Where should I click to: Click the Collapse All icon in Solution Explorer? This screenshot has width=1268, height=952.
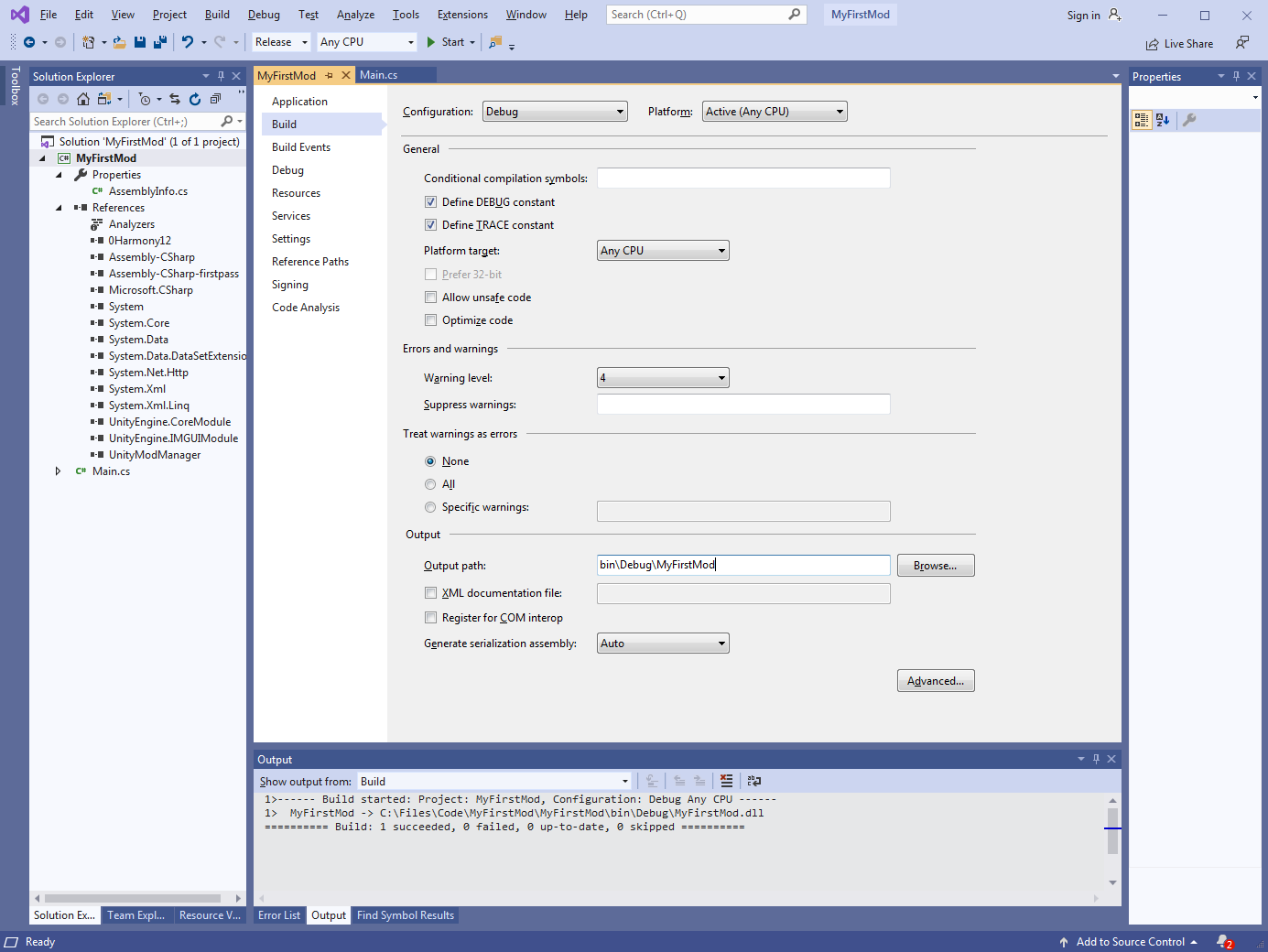216,99
